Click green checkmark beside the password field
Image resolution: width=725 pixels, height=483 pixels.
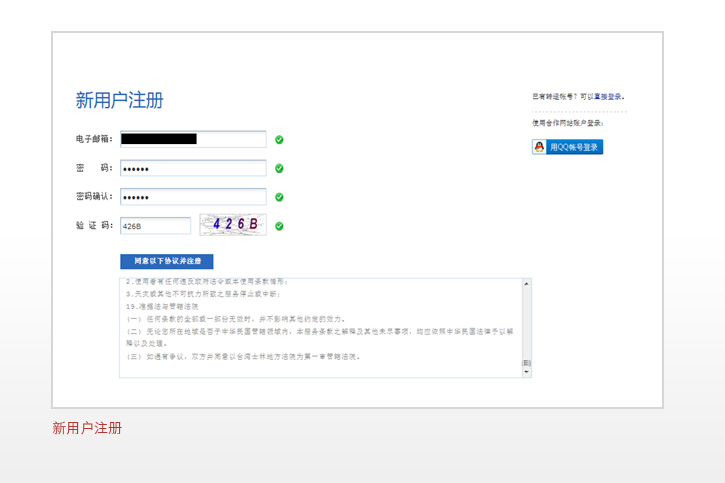(x=279, y=168)
